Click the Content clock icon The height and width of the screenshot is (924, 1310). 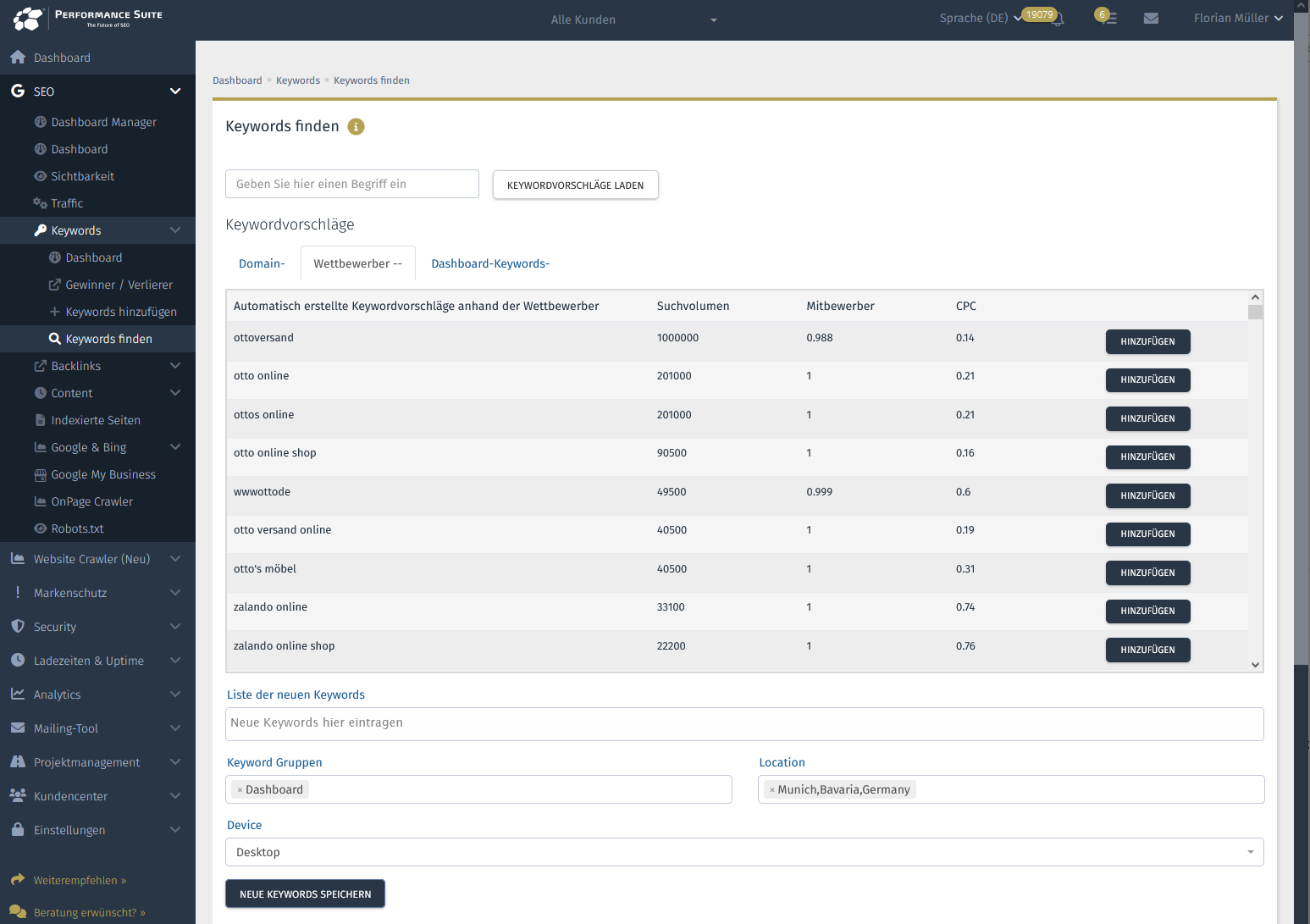[x=40, y=393]
